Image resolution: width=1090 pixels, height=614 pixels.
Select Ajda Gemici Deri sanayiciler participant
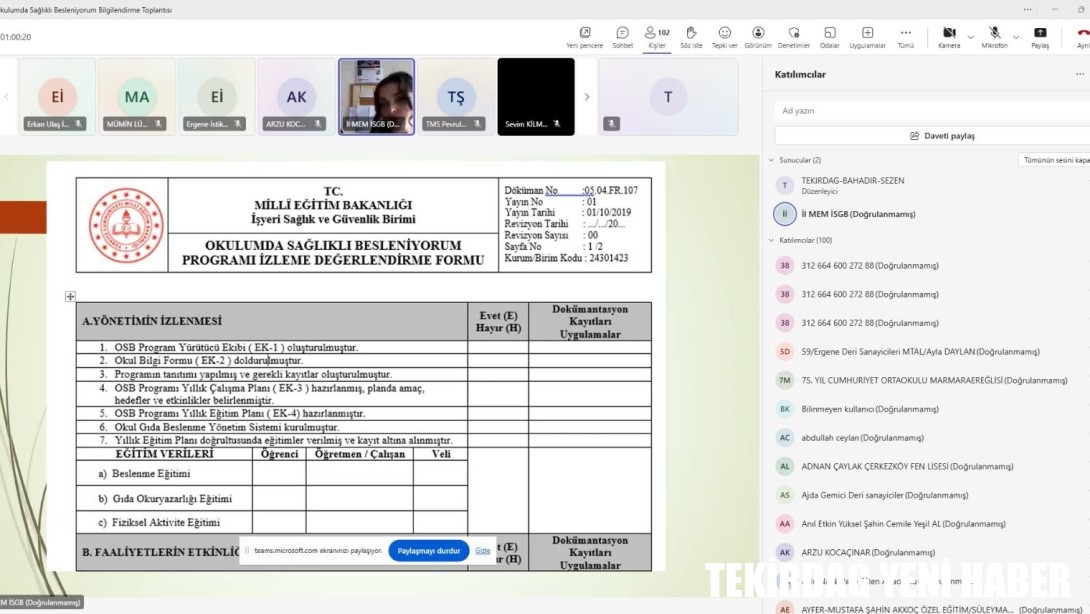click(x=884, y=495)
